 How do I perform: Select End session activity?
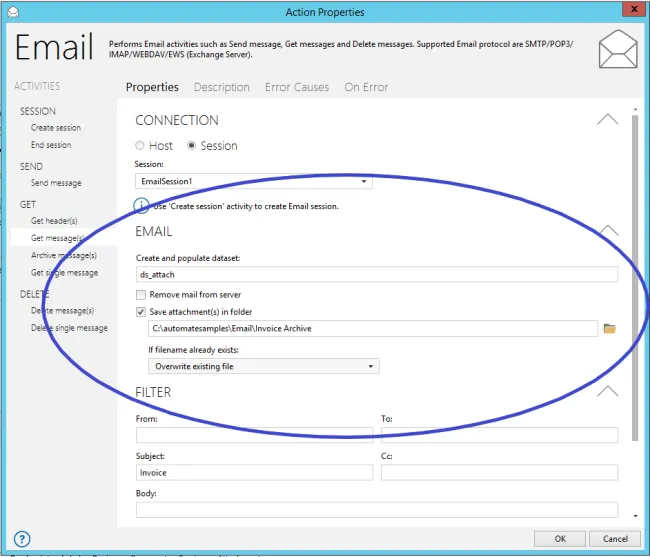coord(51,145)
